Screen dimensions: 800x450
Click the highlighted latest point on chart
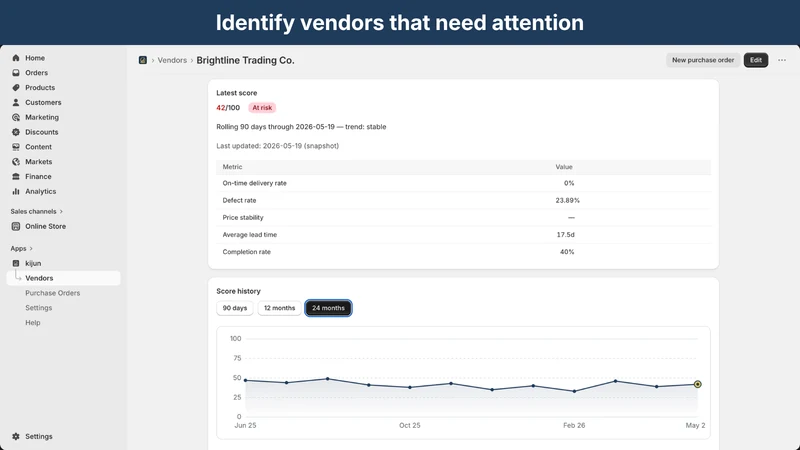pyautogui.click(x=697, y=384)
